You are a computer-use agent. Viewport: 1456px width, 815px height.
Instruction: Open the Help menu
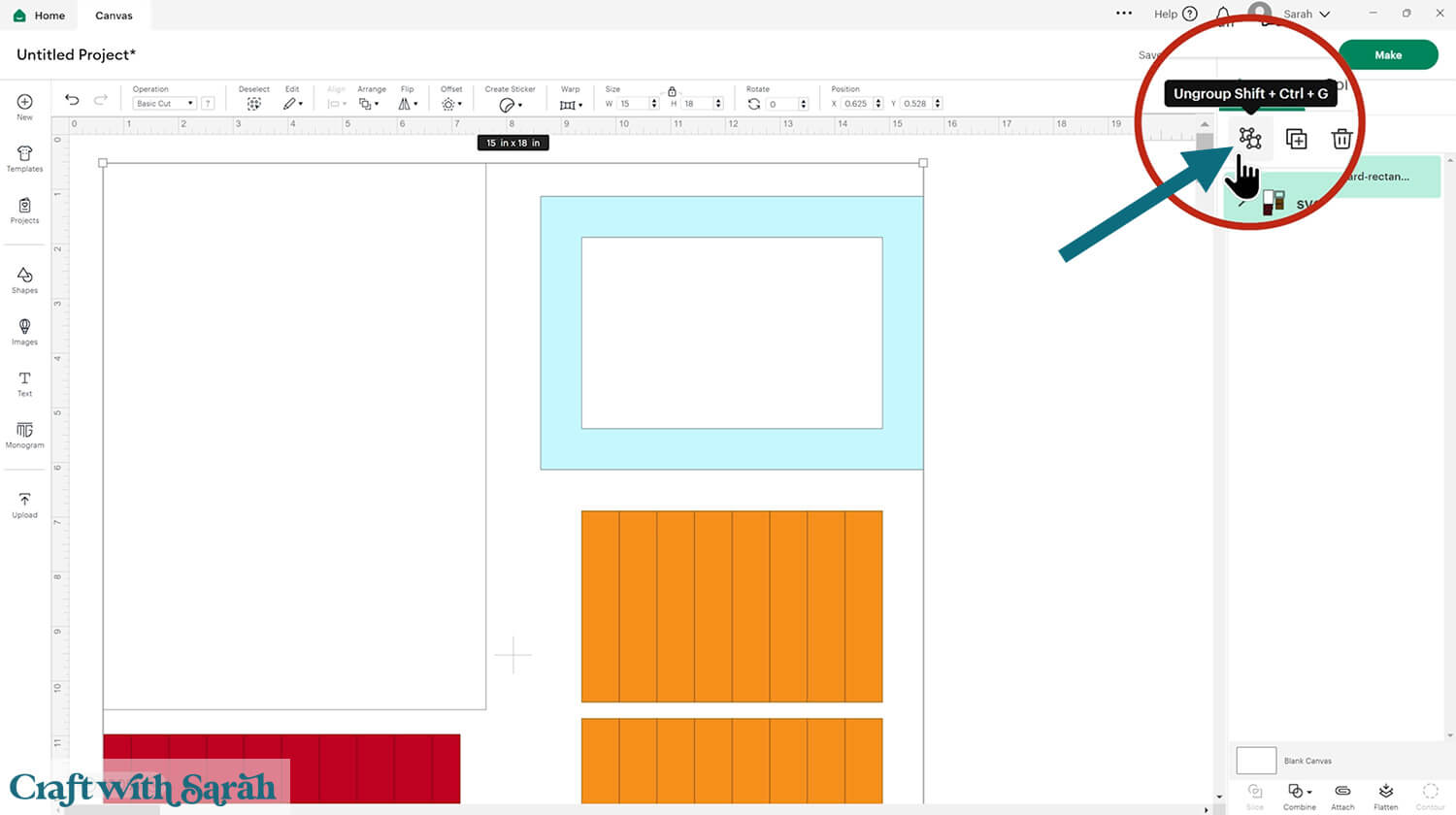1175,14
